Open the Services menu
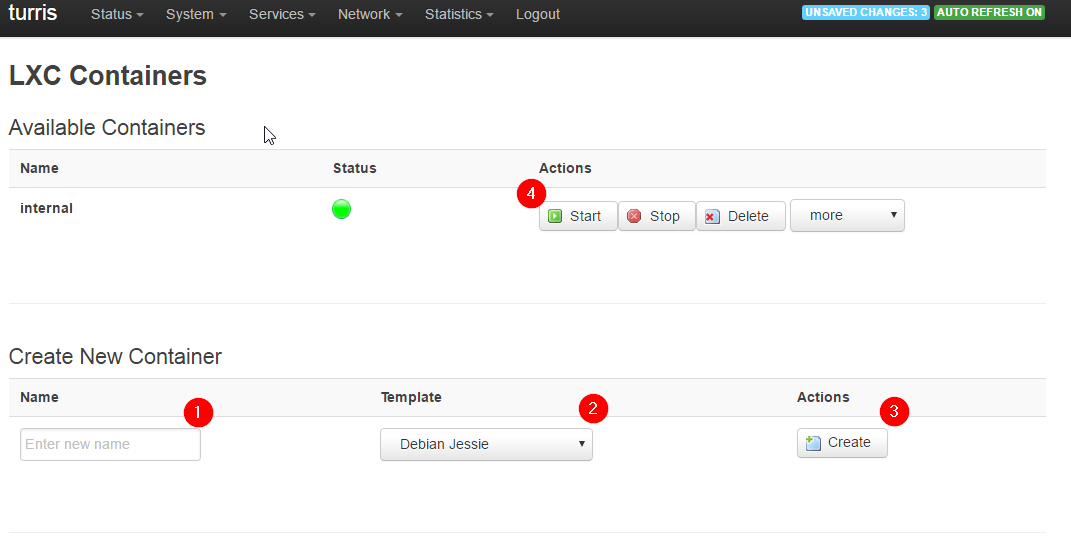Viewport: 1071px width, 537px height. tap(282, 15)
